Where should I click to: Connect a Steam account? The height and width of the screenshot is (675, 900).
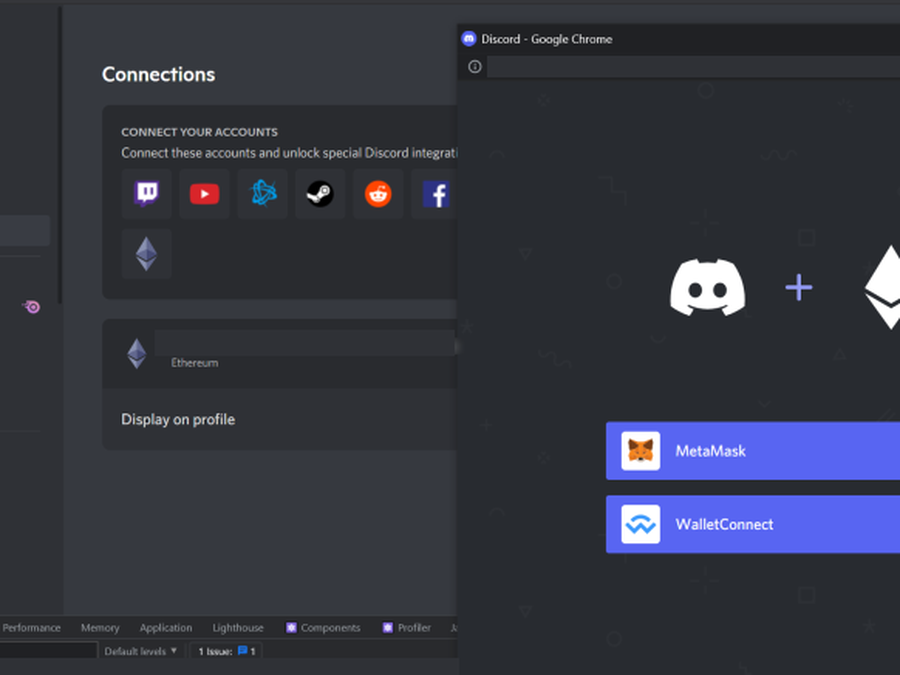[x=320, y=194]
